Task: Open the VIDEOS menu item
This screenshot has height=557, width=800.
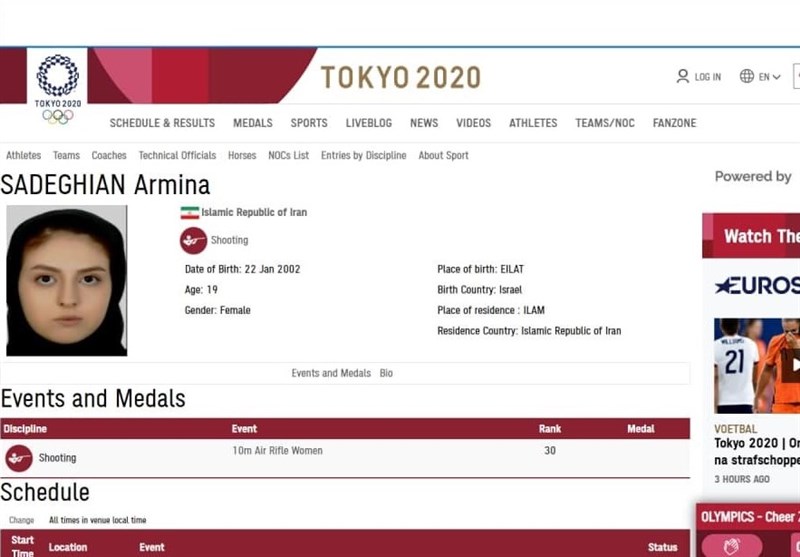Action: click(x=473, y=123)
